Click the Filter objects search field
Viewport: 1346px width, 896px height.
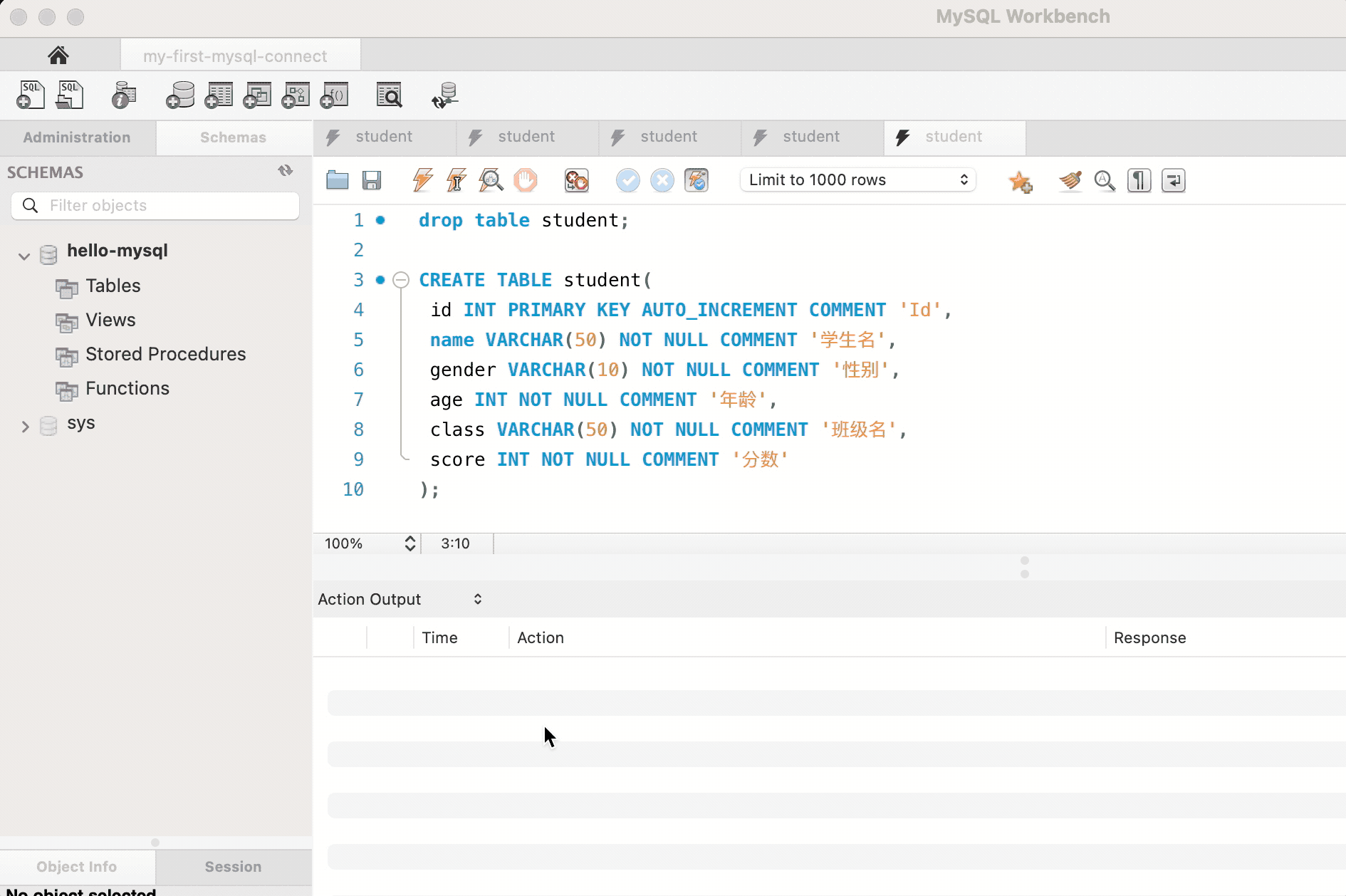pos(169,206)
